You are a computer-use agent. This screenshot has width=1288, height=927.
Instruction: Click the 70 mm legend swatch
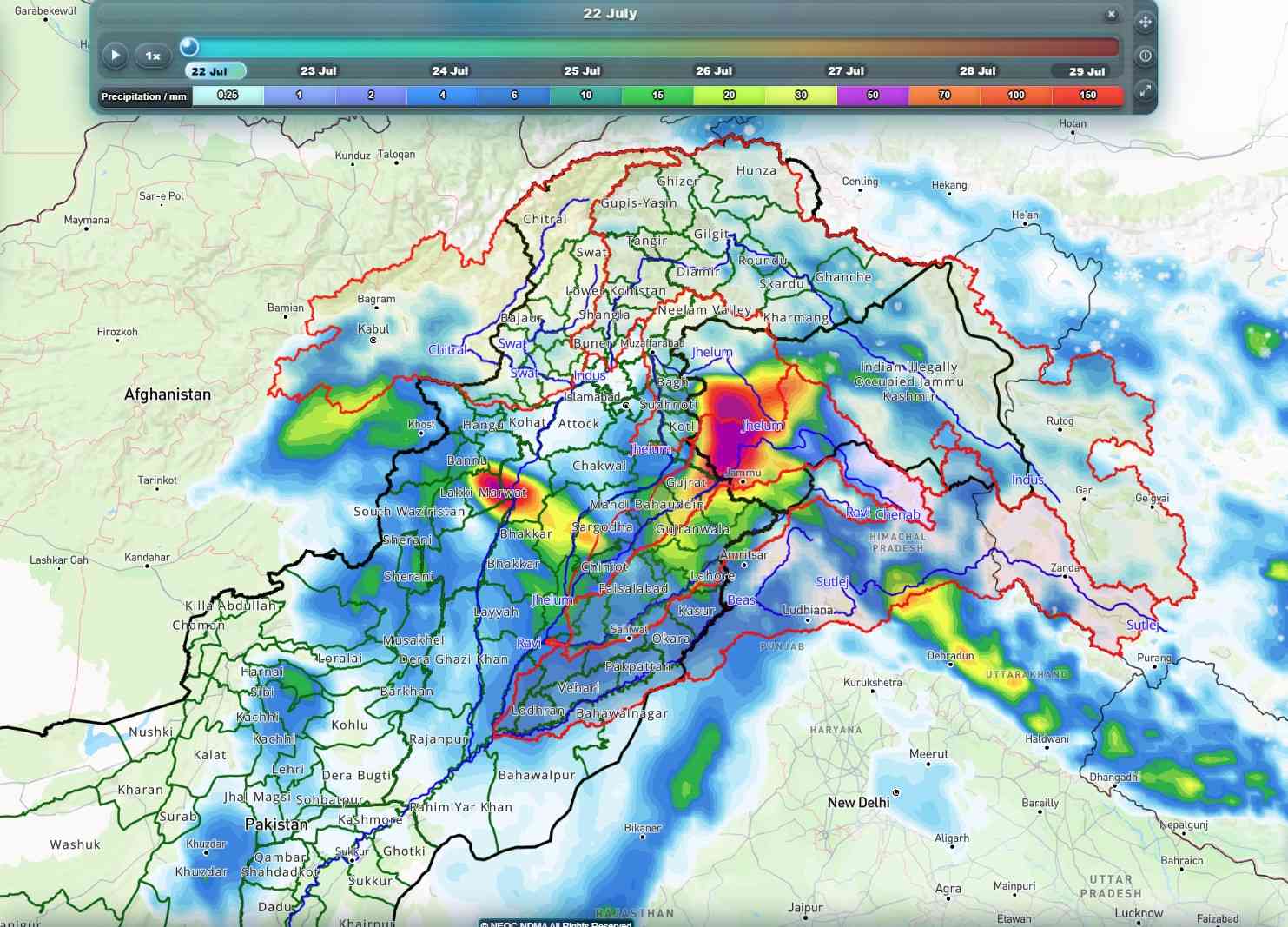coord(944,96)
